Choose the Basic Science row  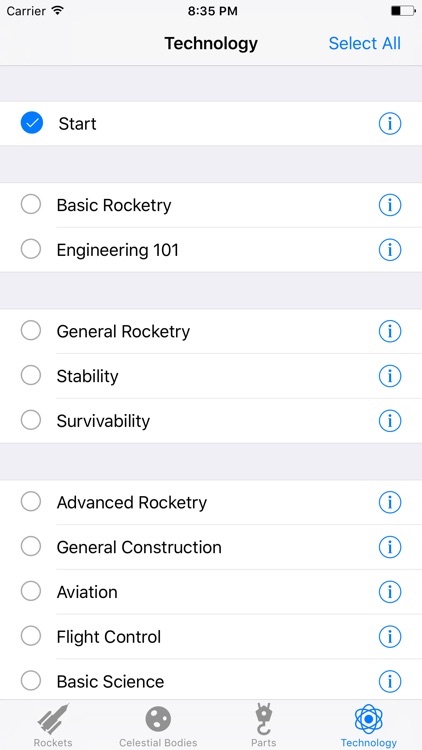211,681
